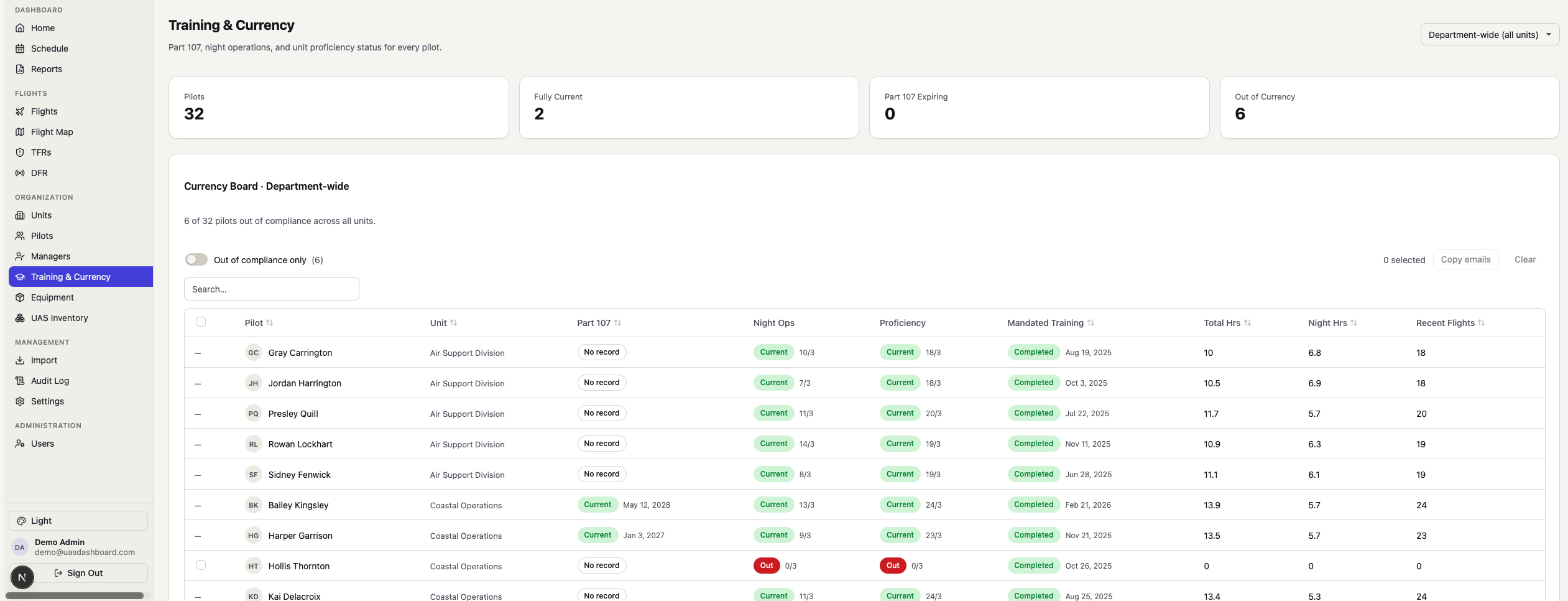The image size is (1568, 601).
Task: Open the Home page icon in sidebar
Action: pos(20,28)
